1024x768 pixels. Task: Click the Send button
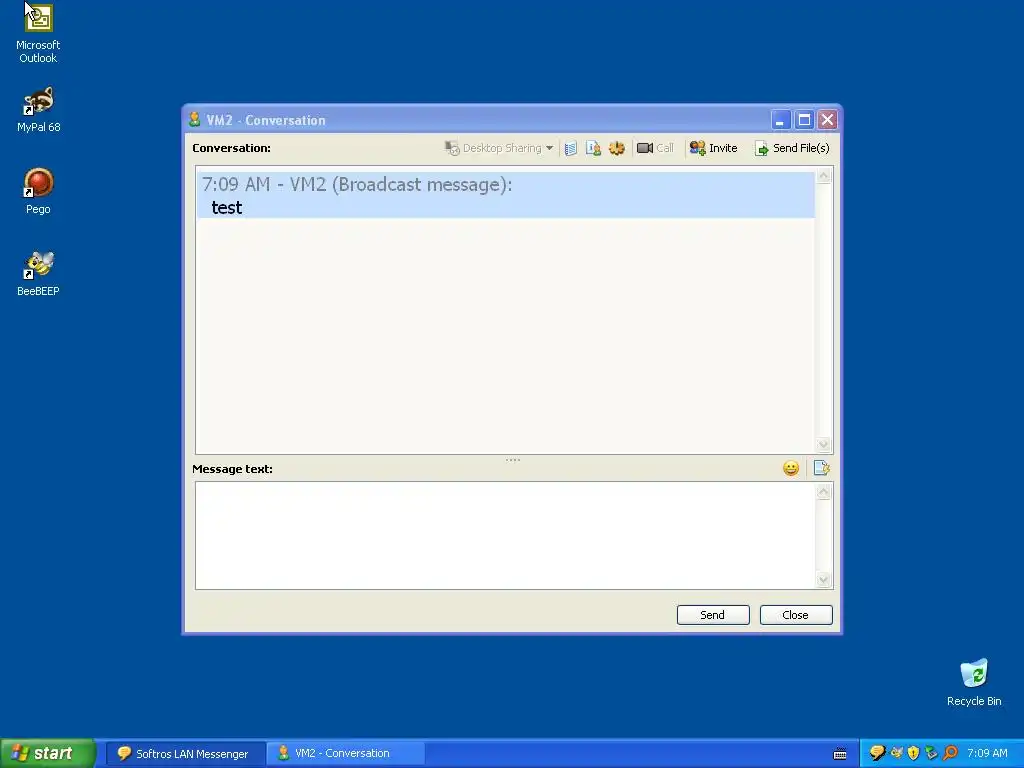coord(712,615)
